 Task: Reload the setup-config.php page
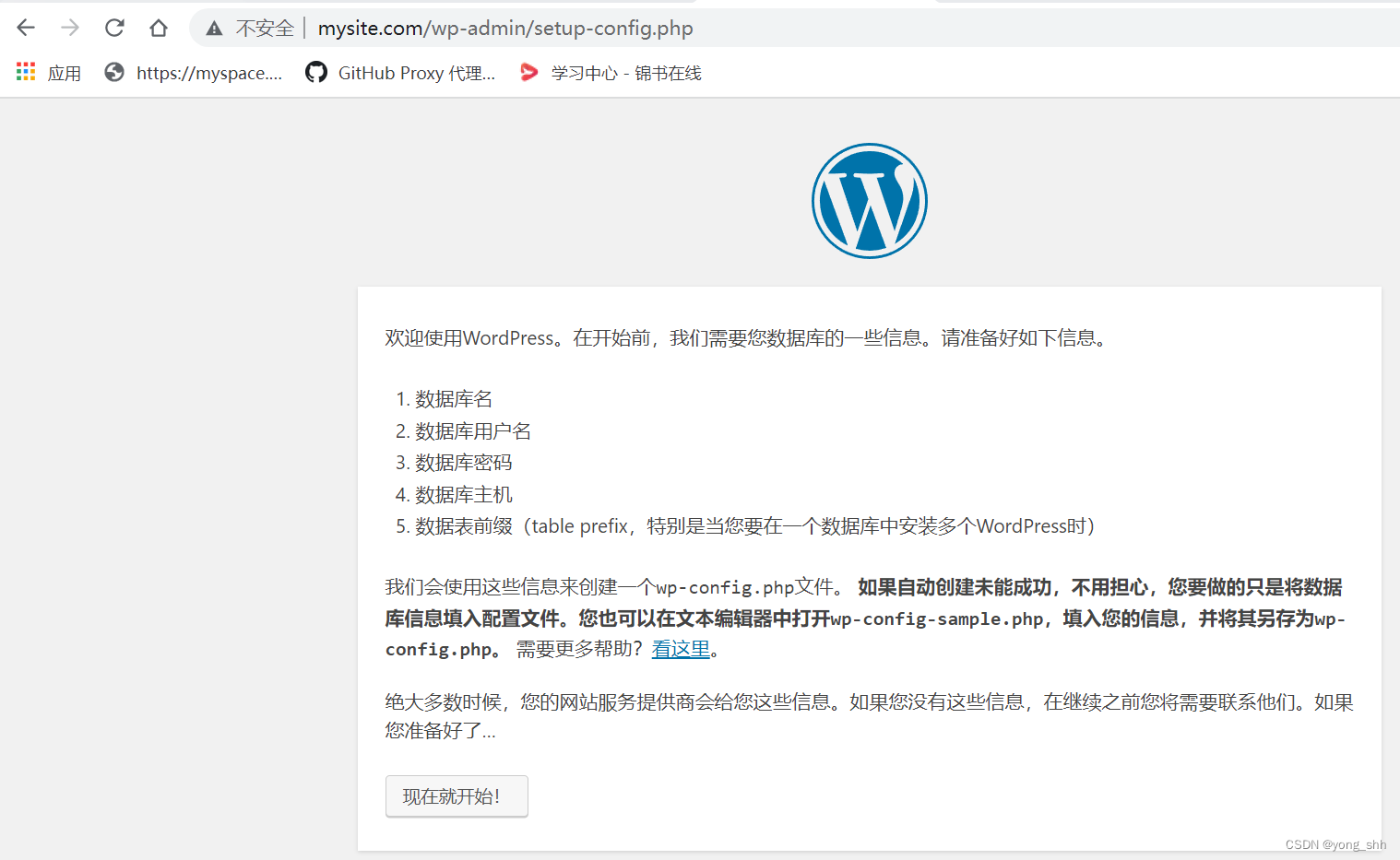click(113, 28)
